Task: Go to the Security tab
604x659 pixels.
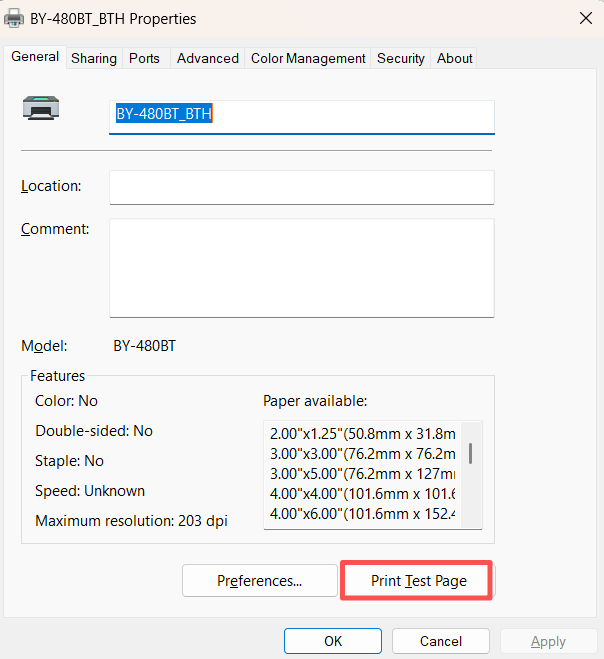Action: [401, 58]
